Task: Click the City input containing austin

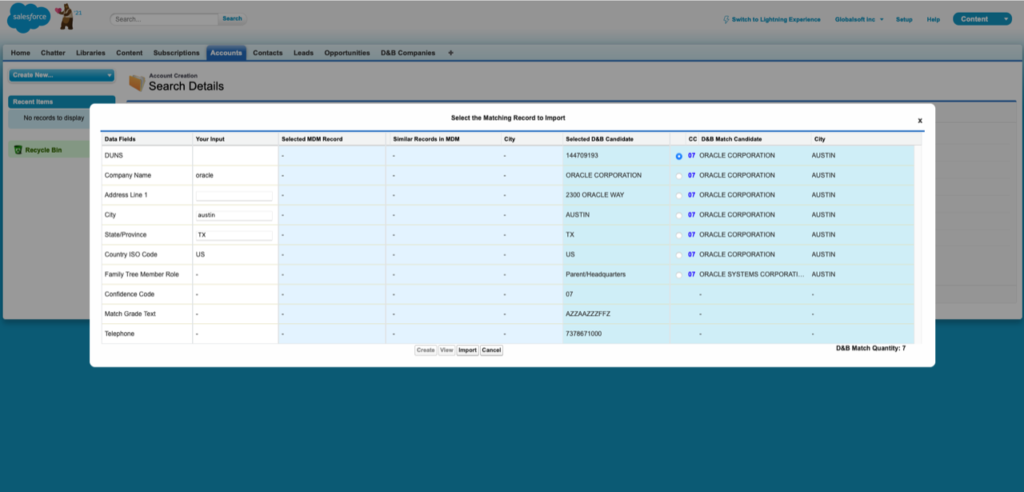Action: [x=234, y=215]
